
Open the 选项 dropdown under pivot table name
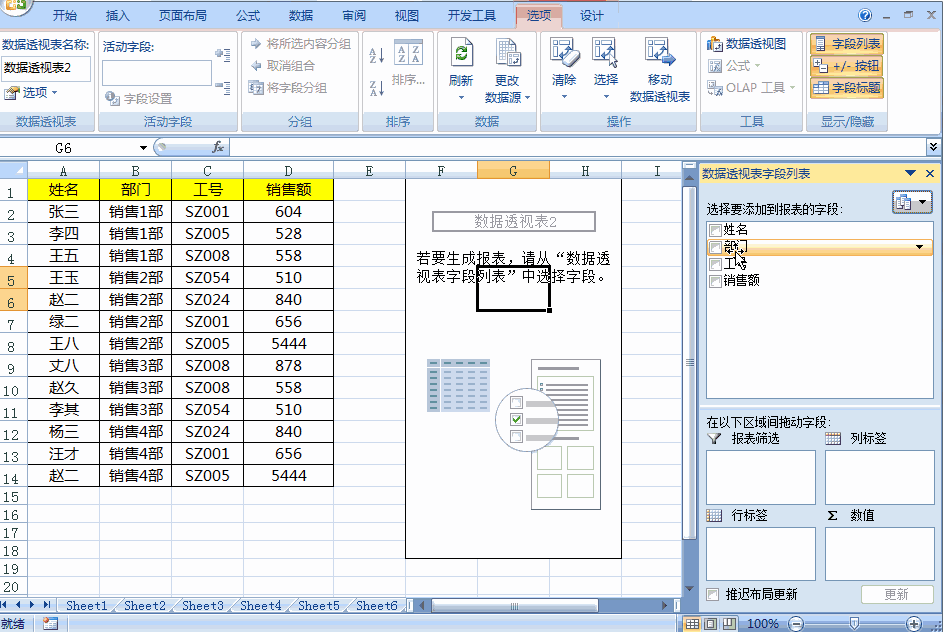coord(31,93)
